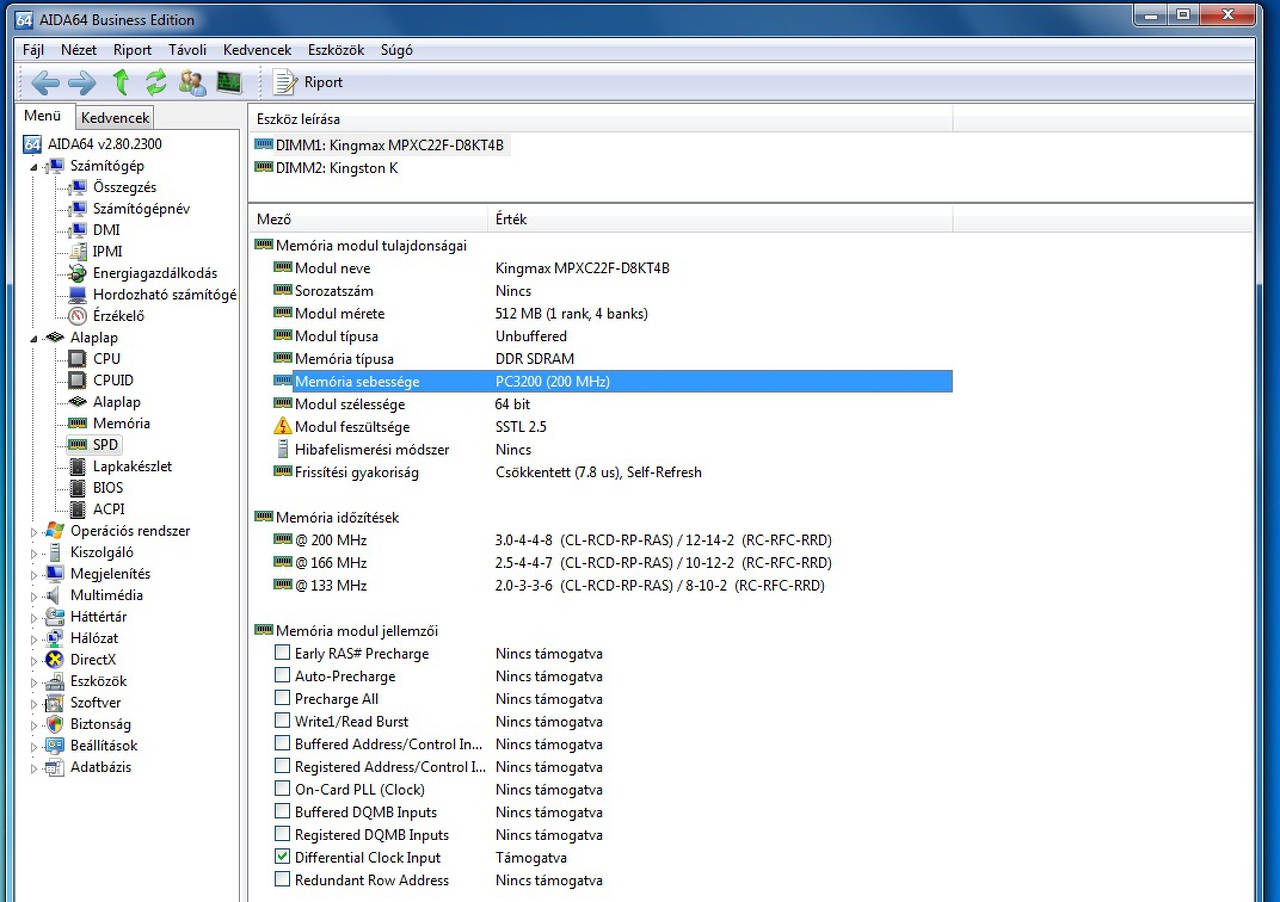The width and height of the screenshot is (1280, 902).
Task: Go up one level with green arrow
Action: point(121,82)
